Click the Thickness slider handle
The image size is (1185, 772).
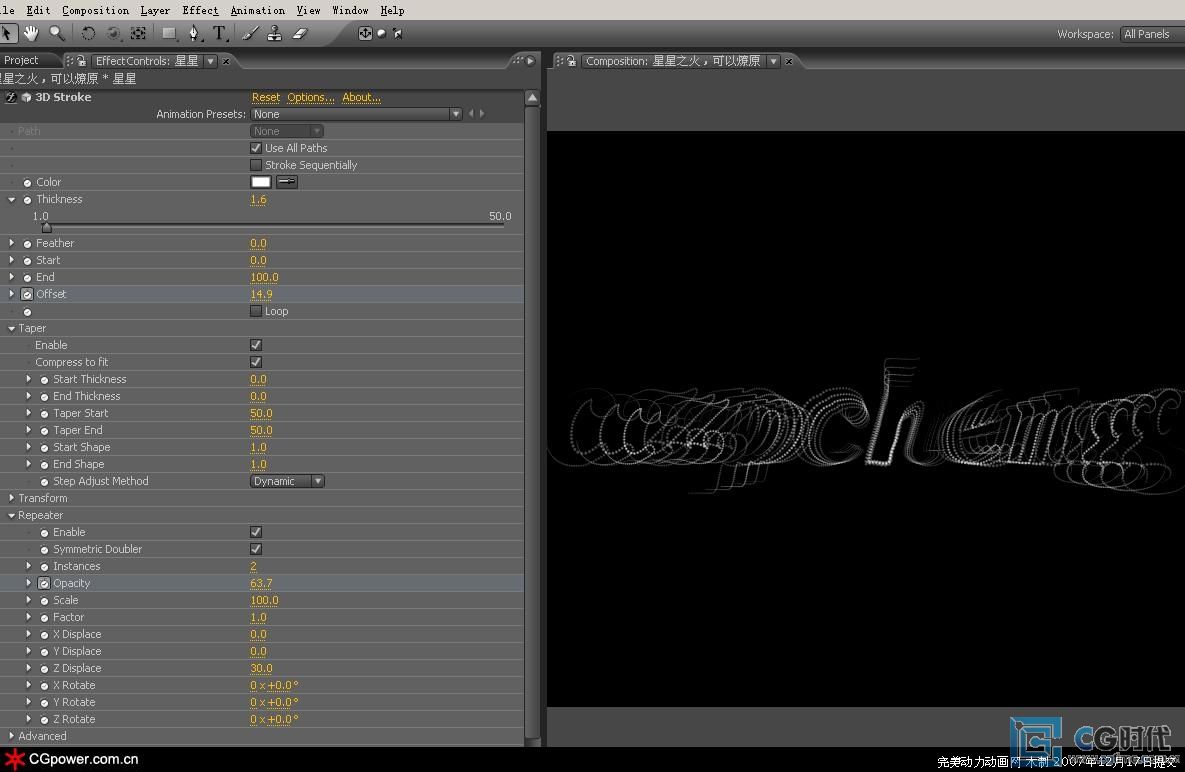coord(47,227)
